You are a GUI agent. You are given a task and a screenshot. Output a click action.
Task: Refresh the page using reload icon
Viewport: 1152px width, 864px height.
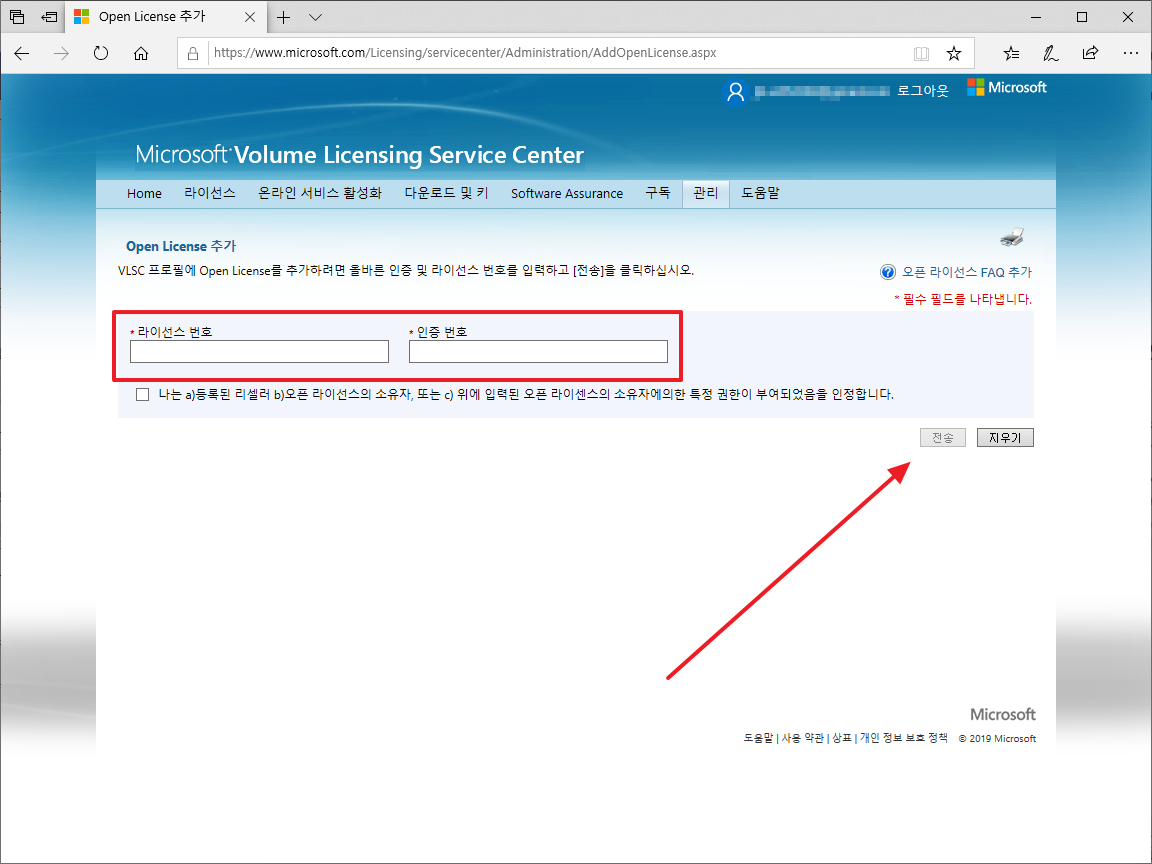pos(101,53)
